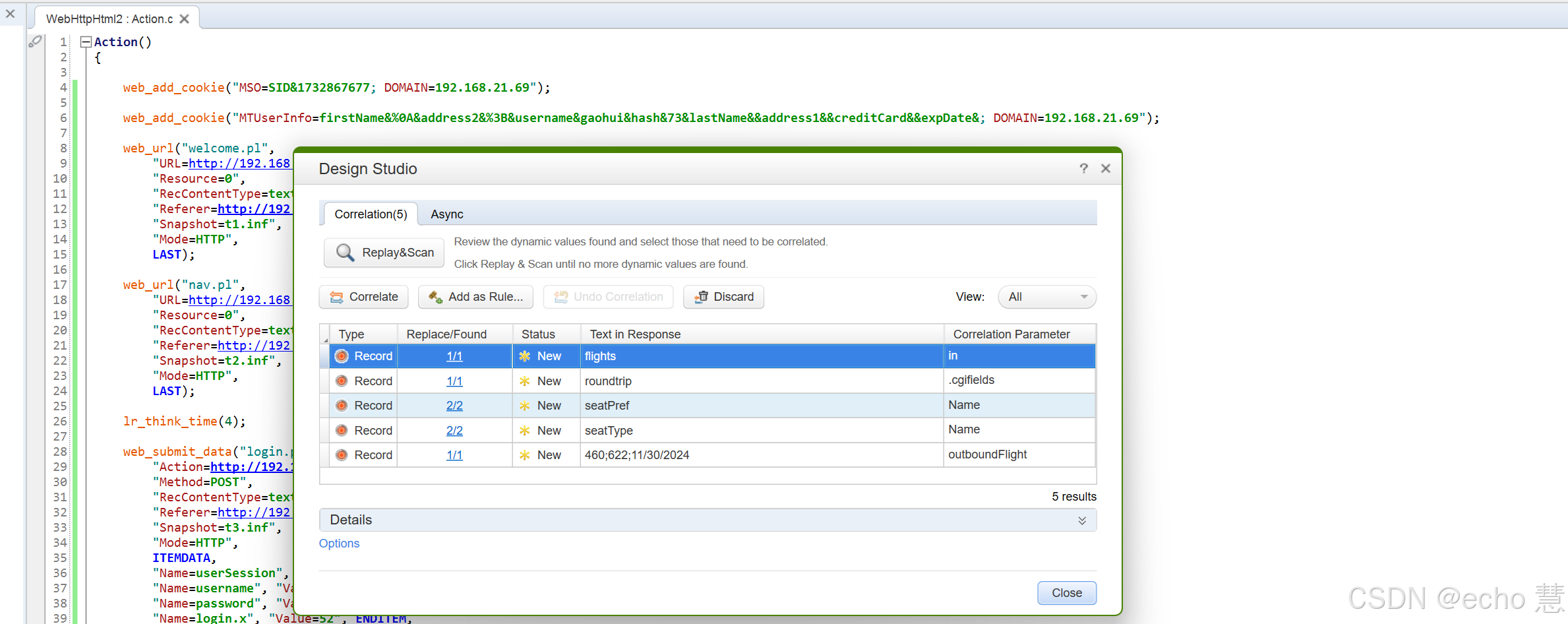1568x624 pixels.
Task: Open the http://192.168 URL link on line 9
Action: tap(239, 164)
